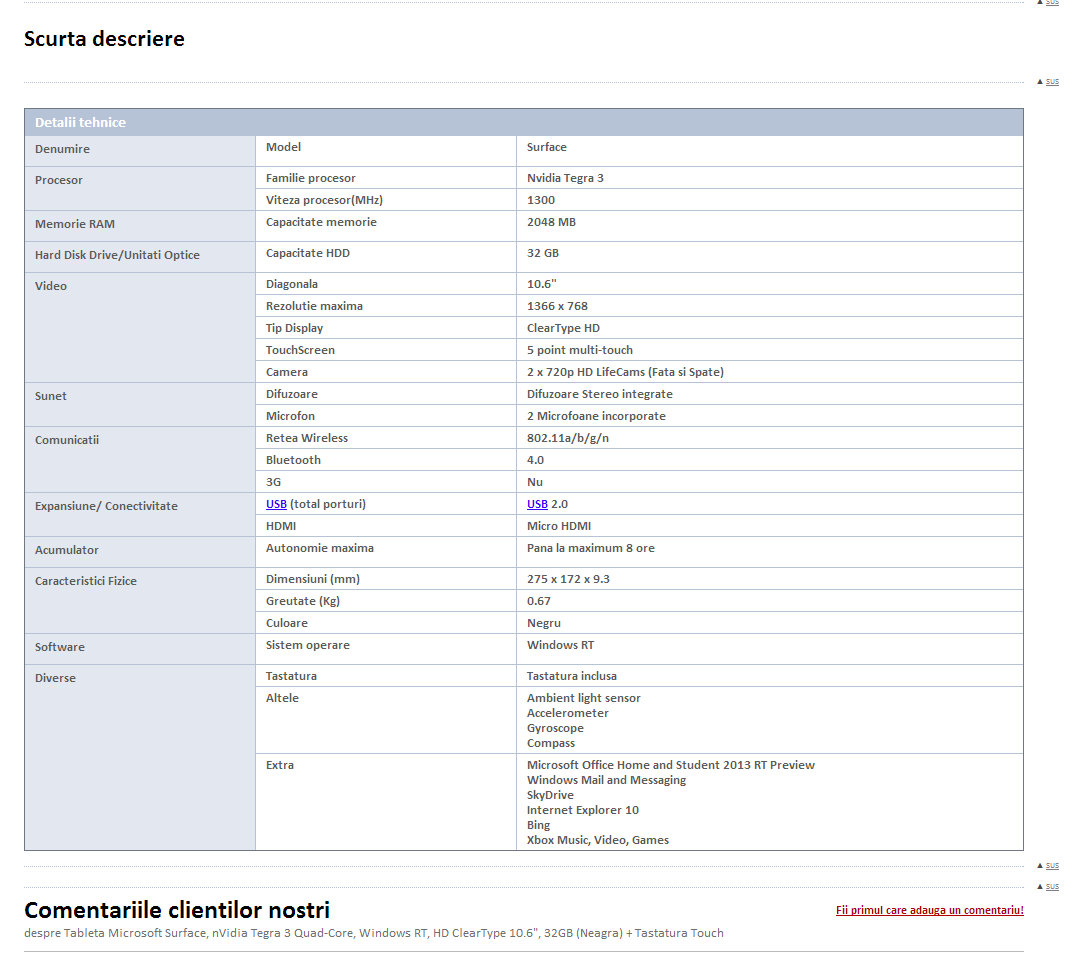
Task: Click the "Capacitate HDD" label
Action: coord(308,253)
